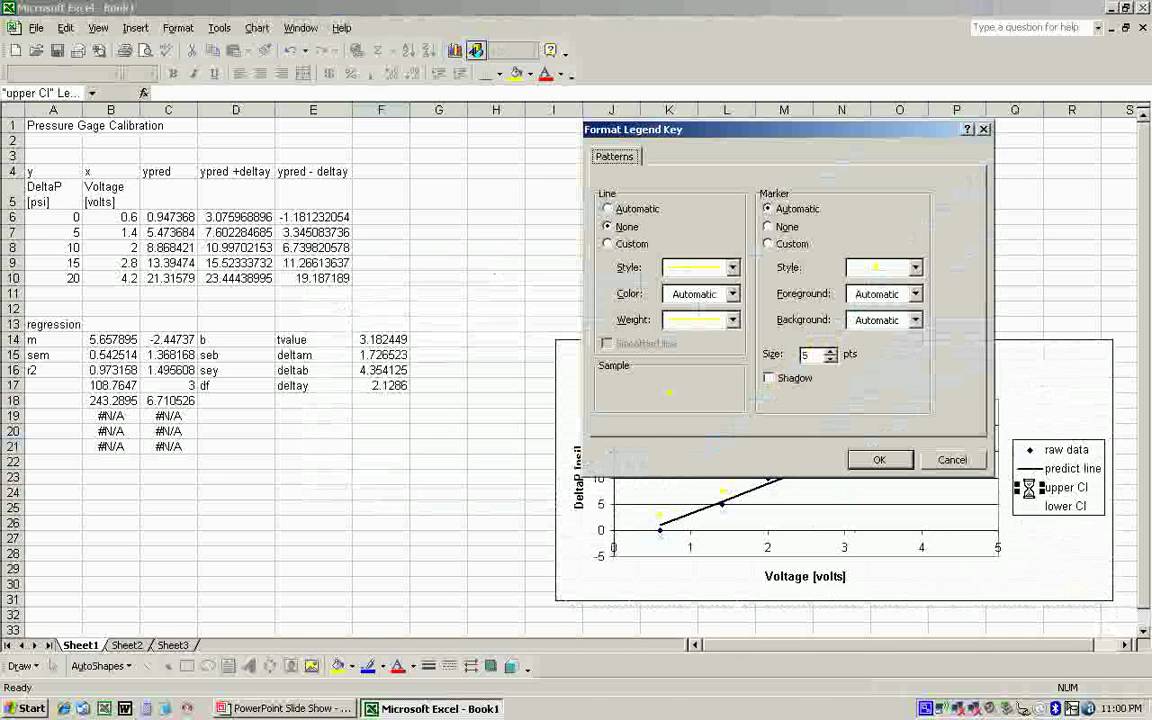The height and width of the screenshot is (720, 1152).
Task: Click the Undo arrow icon
Action: tap(291, 51)
